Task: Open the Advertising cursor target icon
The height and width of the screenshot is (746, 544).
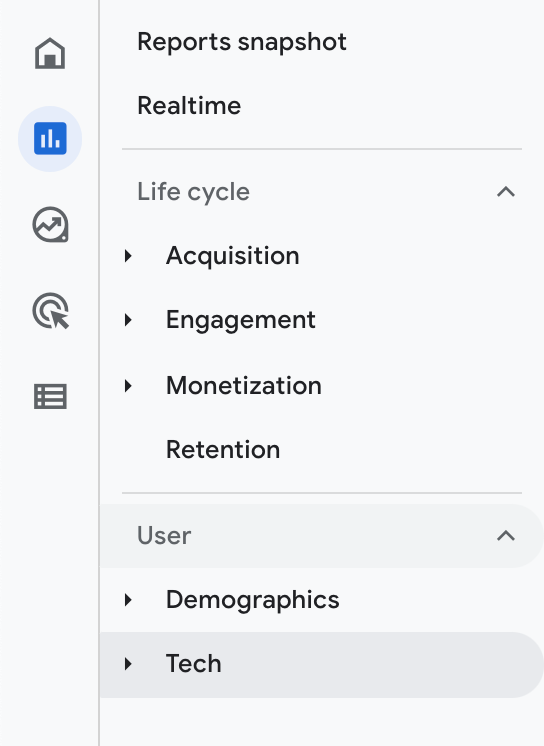Action: [x=50, y=311]
